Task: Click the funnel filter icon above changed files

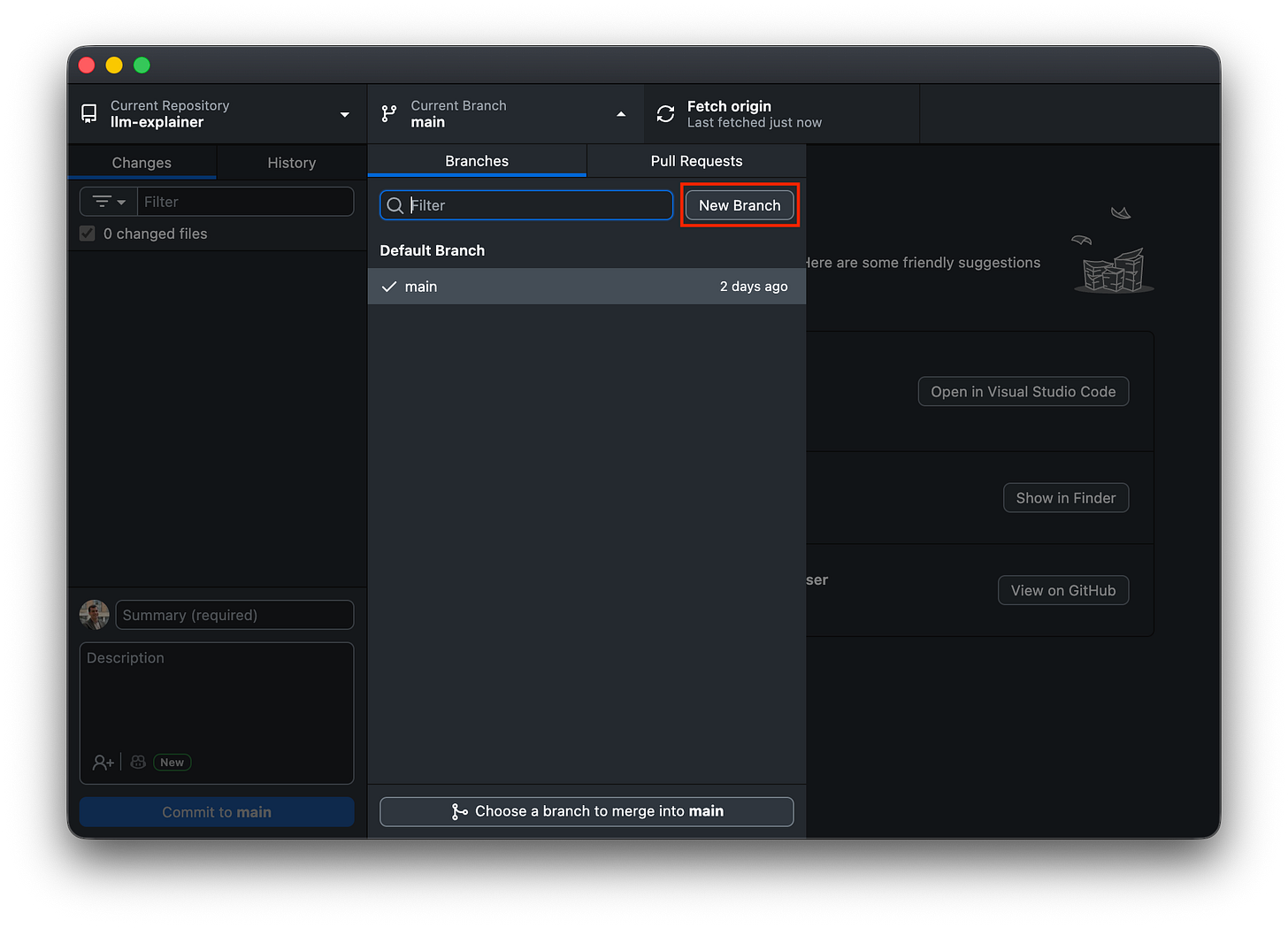Action: click(102, 201)
